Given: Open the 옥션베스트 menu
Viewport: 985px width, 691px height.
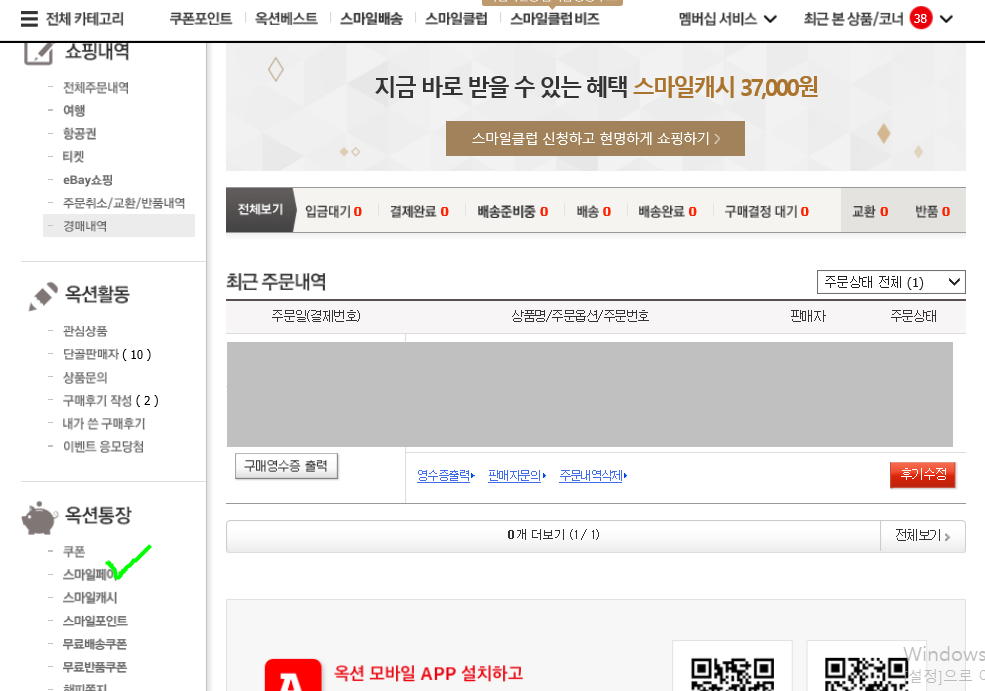Looking at the screenshot, I should (286, 19).
